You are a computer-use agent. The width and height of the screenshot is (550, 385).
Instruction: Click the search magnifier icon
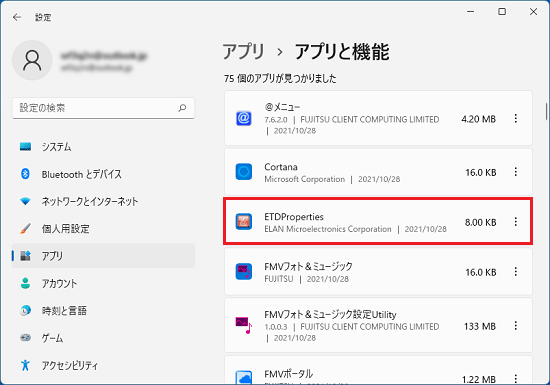(x=182, y=108)
